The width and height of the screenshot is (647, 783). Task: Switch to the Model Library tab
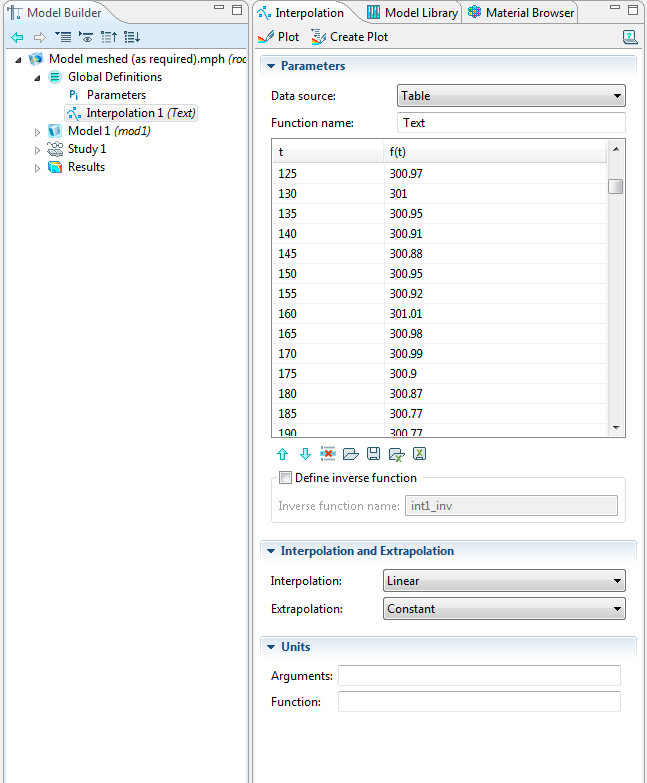coord(411,13)
